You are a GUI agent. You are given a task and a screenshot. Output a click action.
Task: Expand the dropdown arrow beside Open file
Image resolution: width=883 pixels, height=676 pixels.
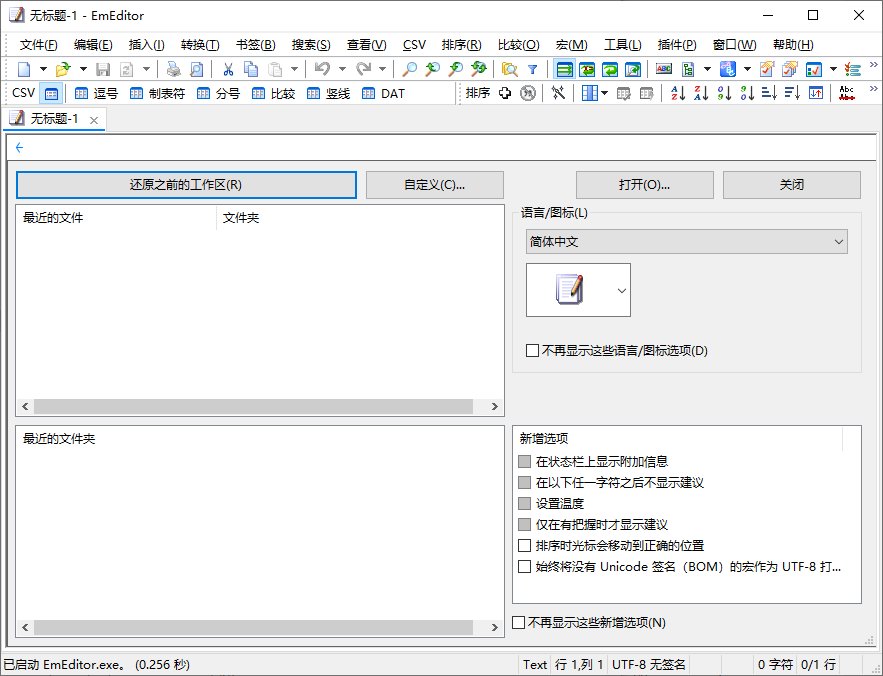(x=83, y=69)
